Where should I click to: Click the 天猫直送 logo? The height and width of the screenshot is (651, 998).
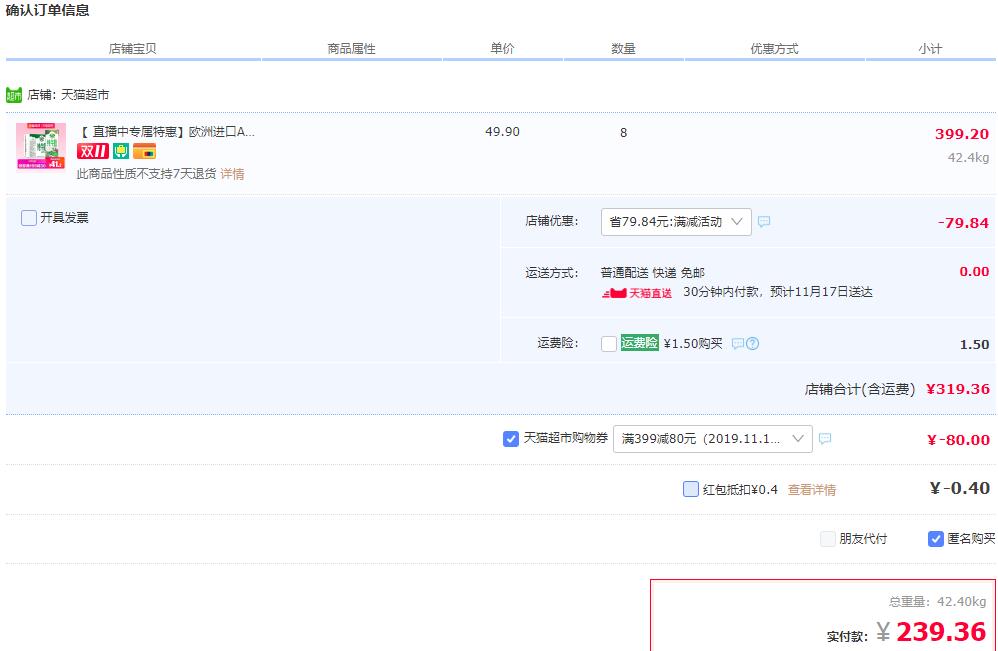click(x=636, y=293)
